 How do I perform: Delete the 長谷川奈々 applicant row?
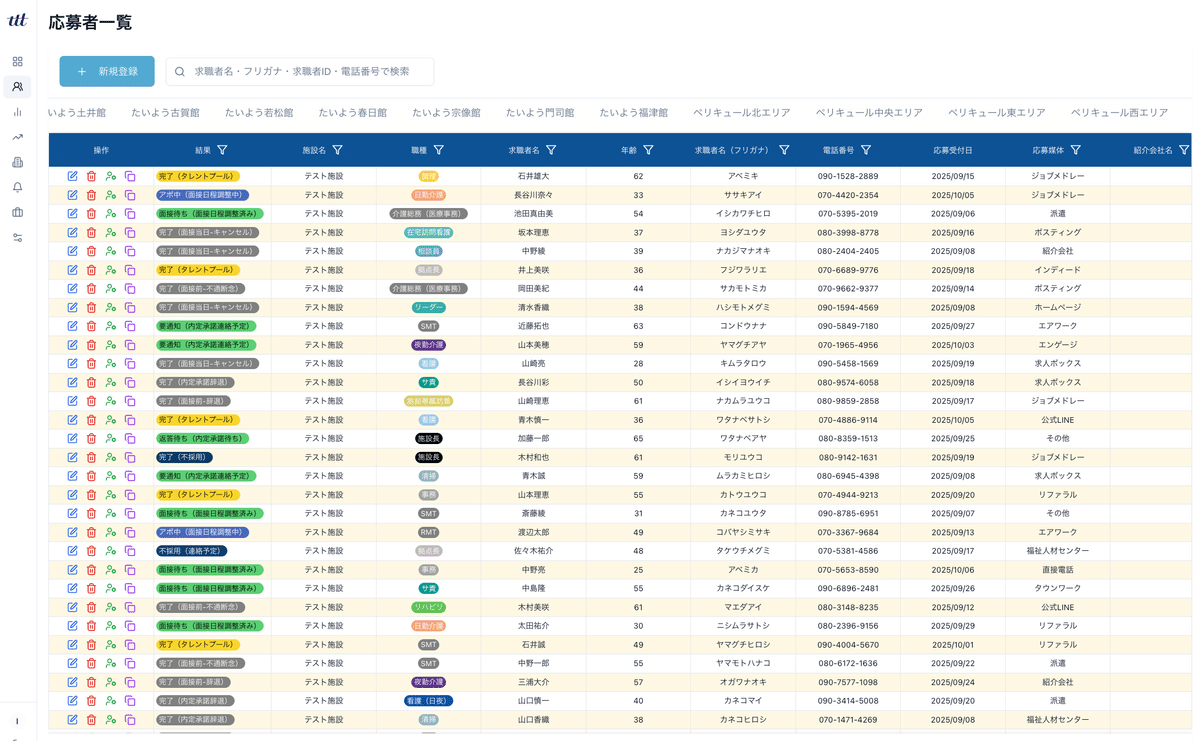click(91, 195)
